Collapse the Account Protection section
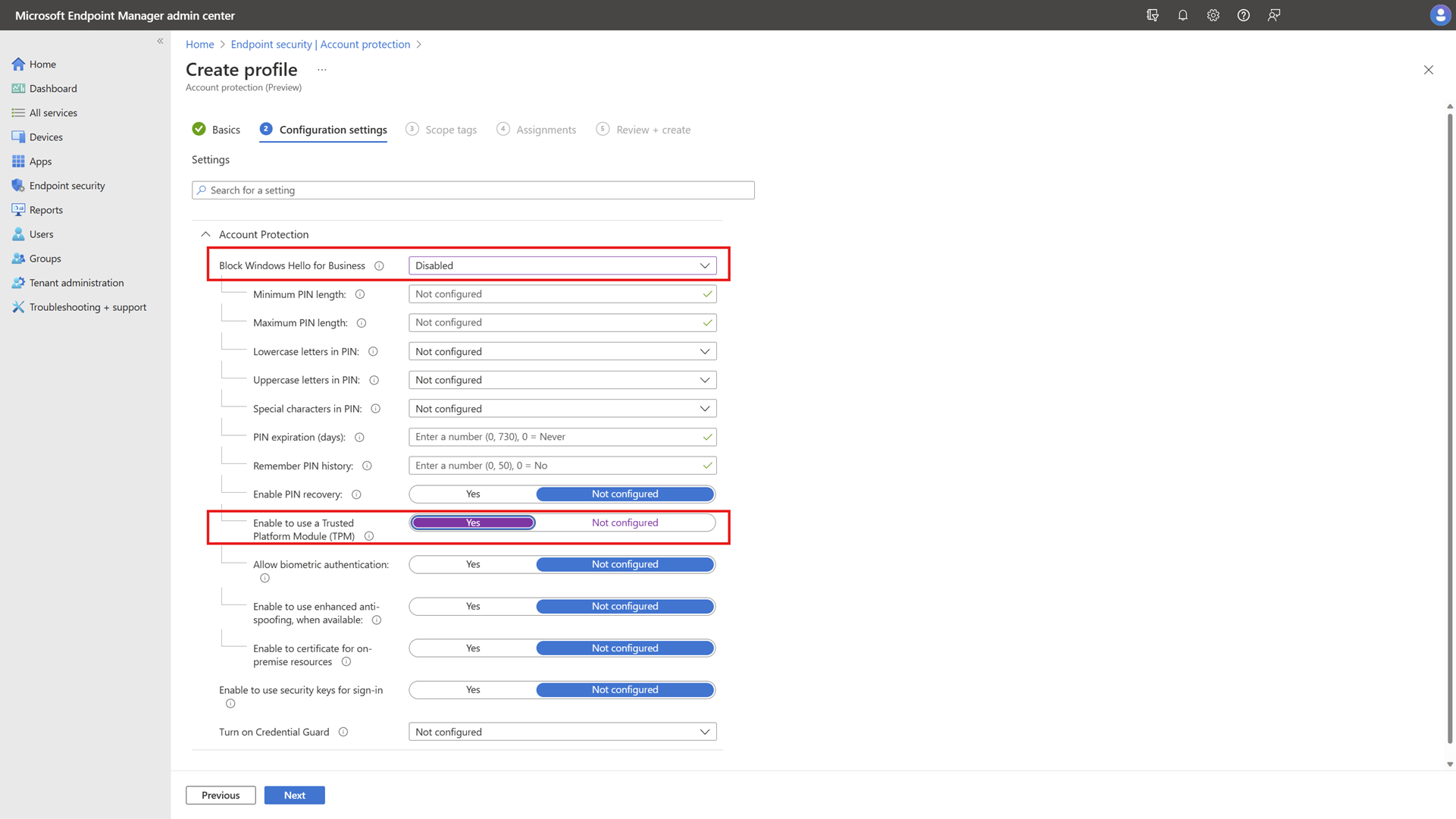The image size is (1456, 819). [205, 235]
